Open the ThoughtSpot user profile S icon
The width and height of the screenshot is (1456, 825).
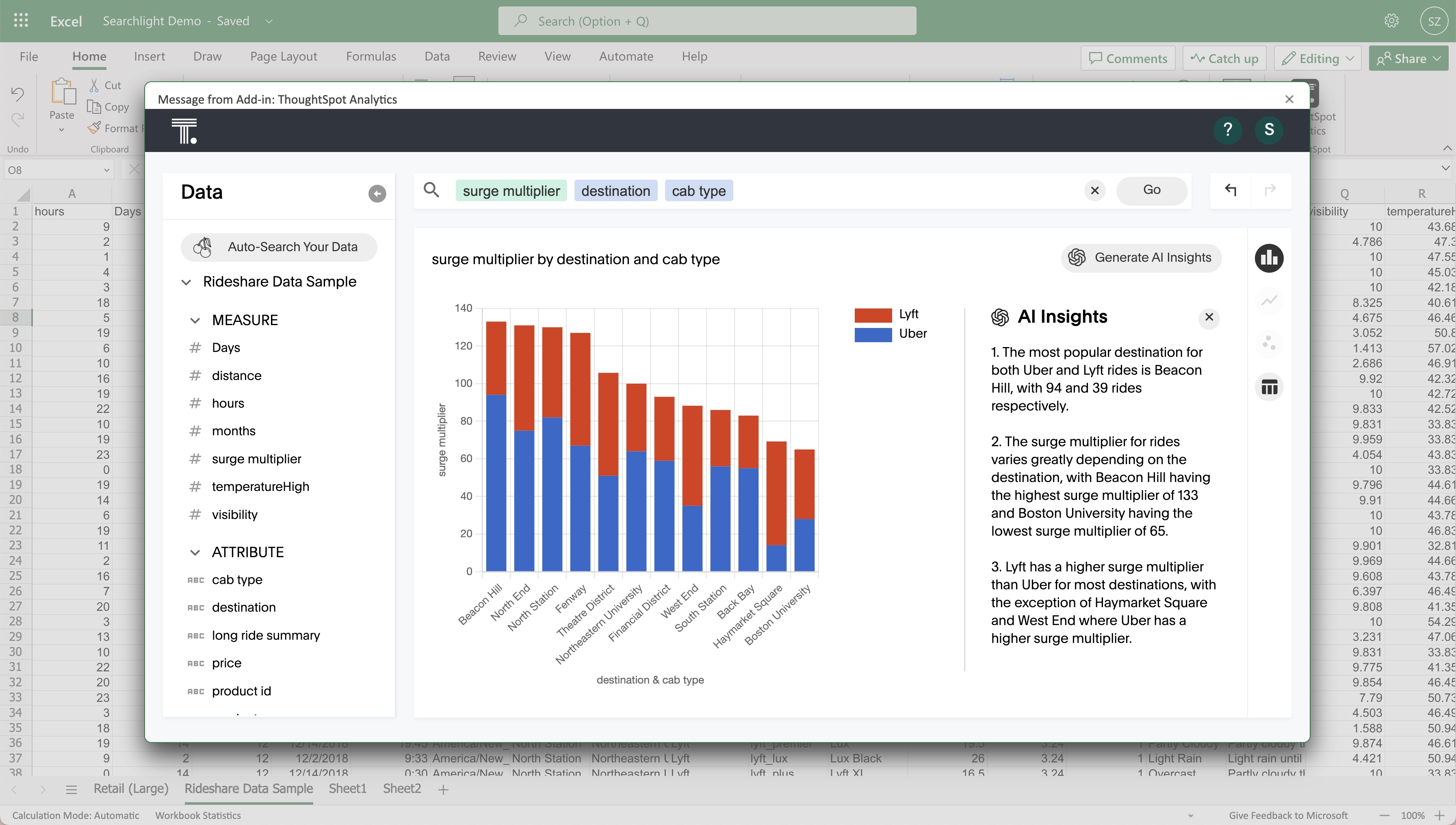[x=1269, y=130]
